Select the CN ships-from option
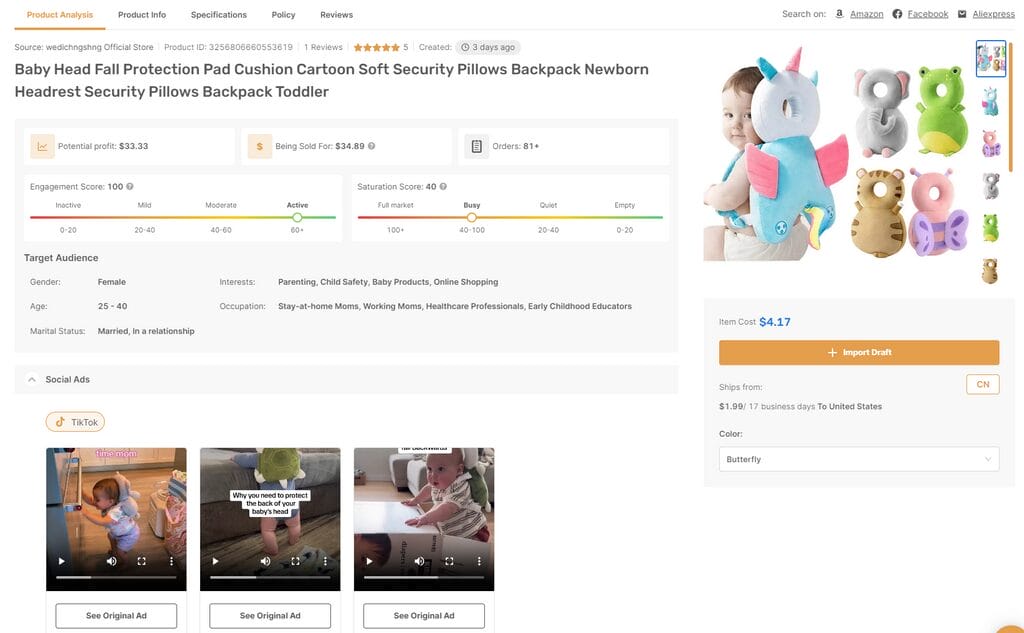This screenshot has height=633, width=1024. [x=982, y=385]
